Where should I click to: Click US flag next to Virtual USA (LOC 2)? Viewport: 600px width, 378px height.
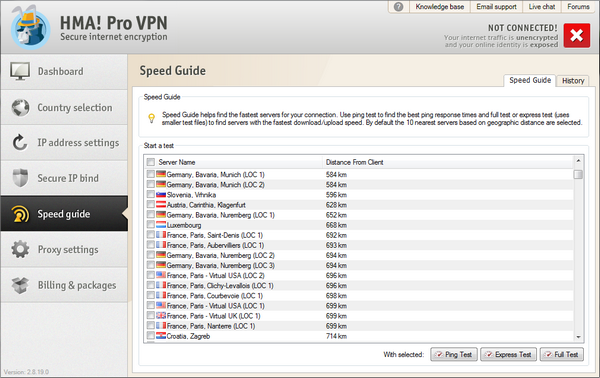click(161, 275)
